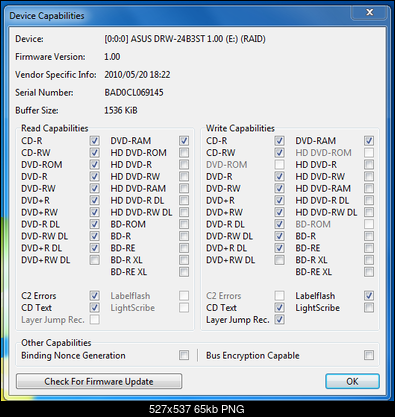Toggle DVD+R write capability checkbox

(280, 200)
